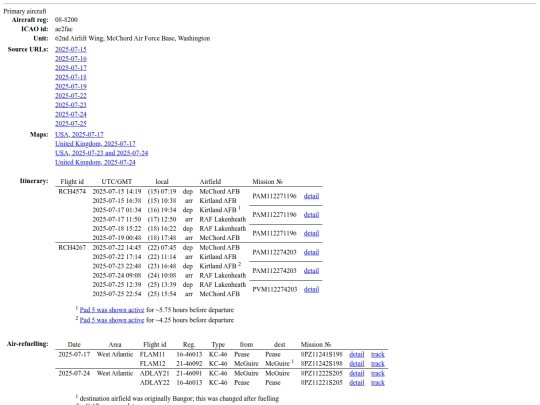Click the Bangor destination footnote text

click(179, 398)
